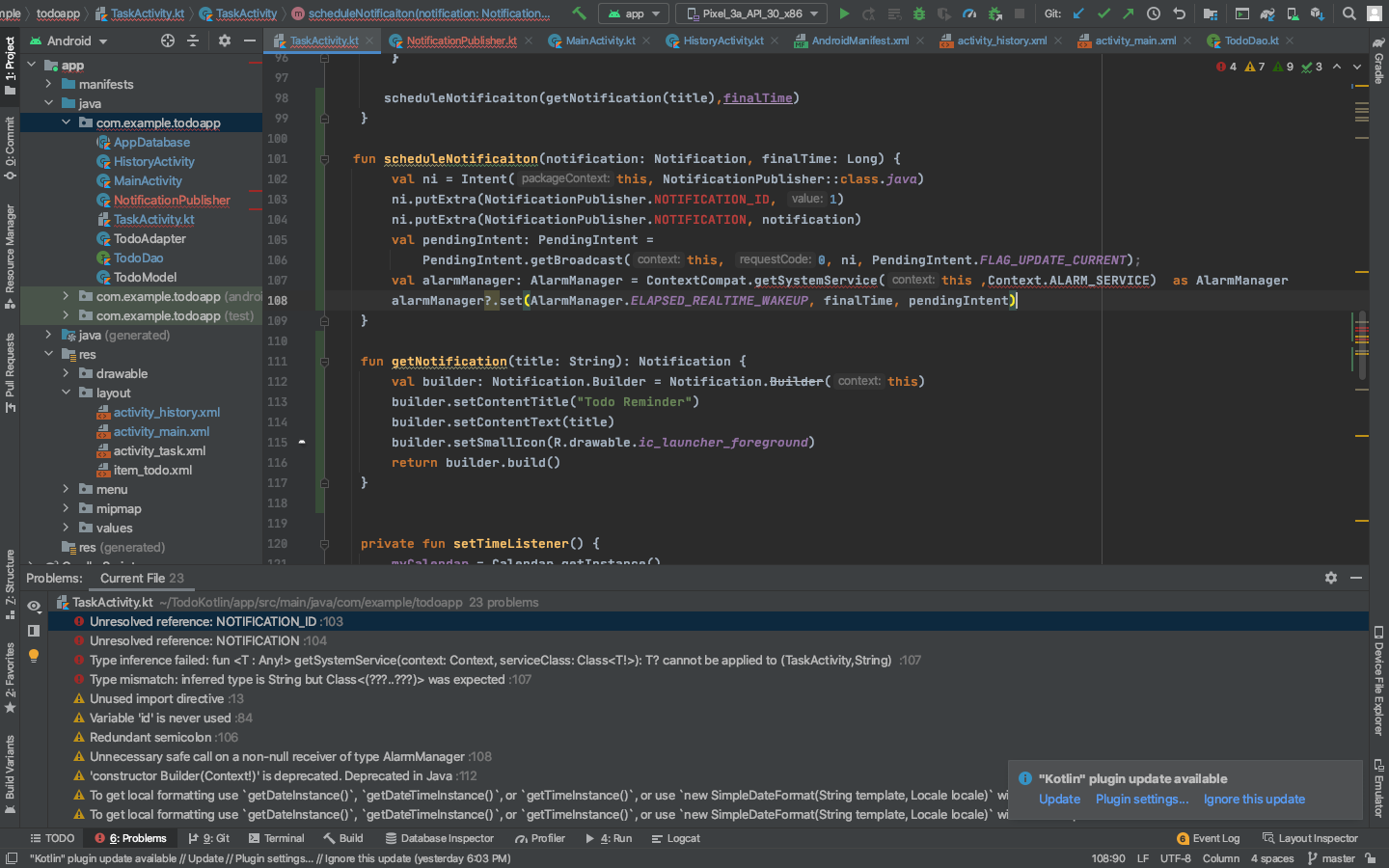1389x868 pixels.
Task: Click the quick-fix light bulb icon
Action: [x=34, y=656]
